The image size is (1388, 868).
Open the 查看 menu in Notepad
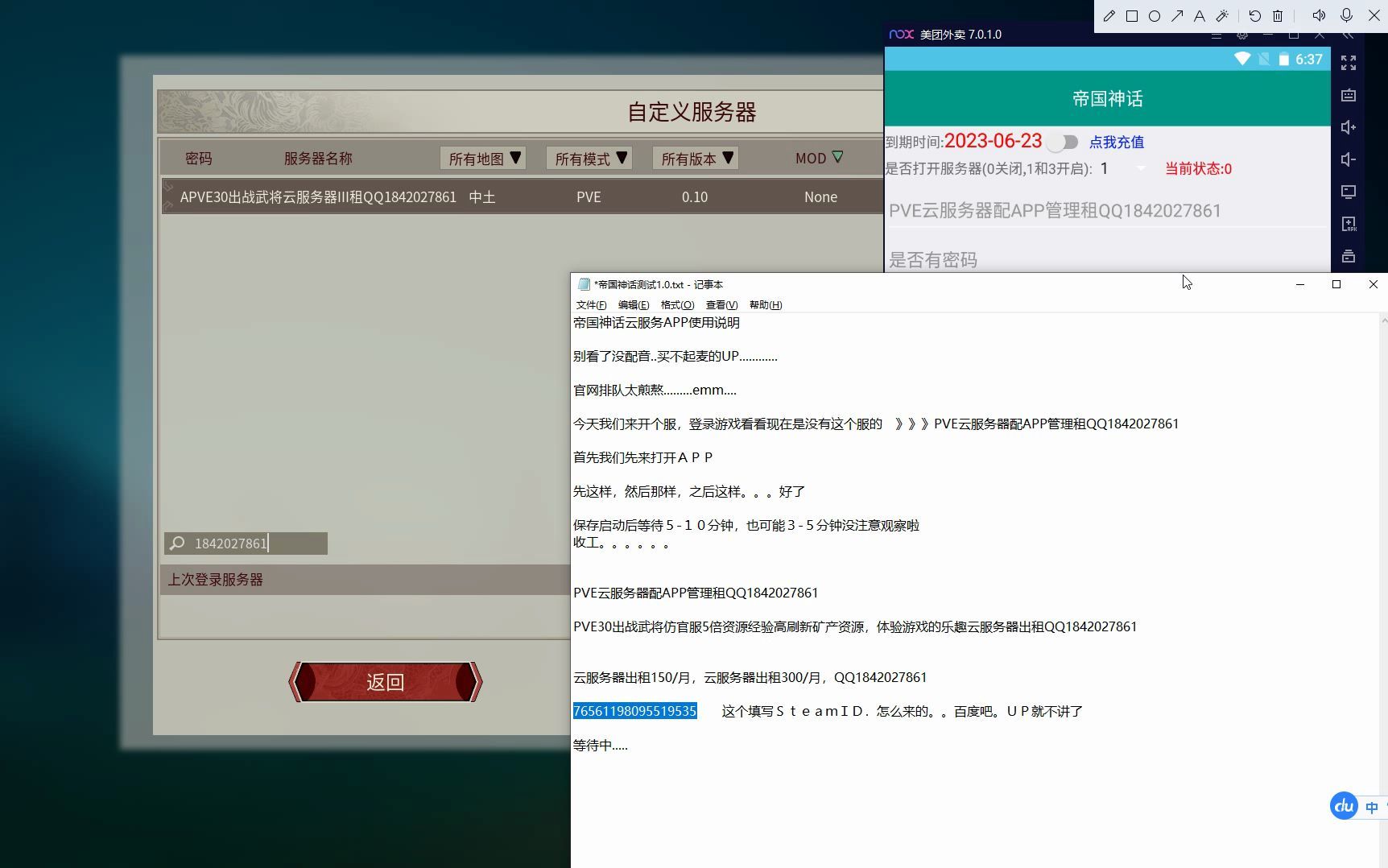coord(720,305)
